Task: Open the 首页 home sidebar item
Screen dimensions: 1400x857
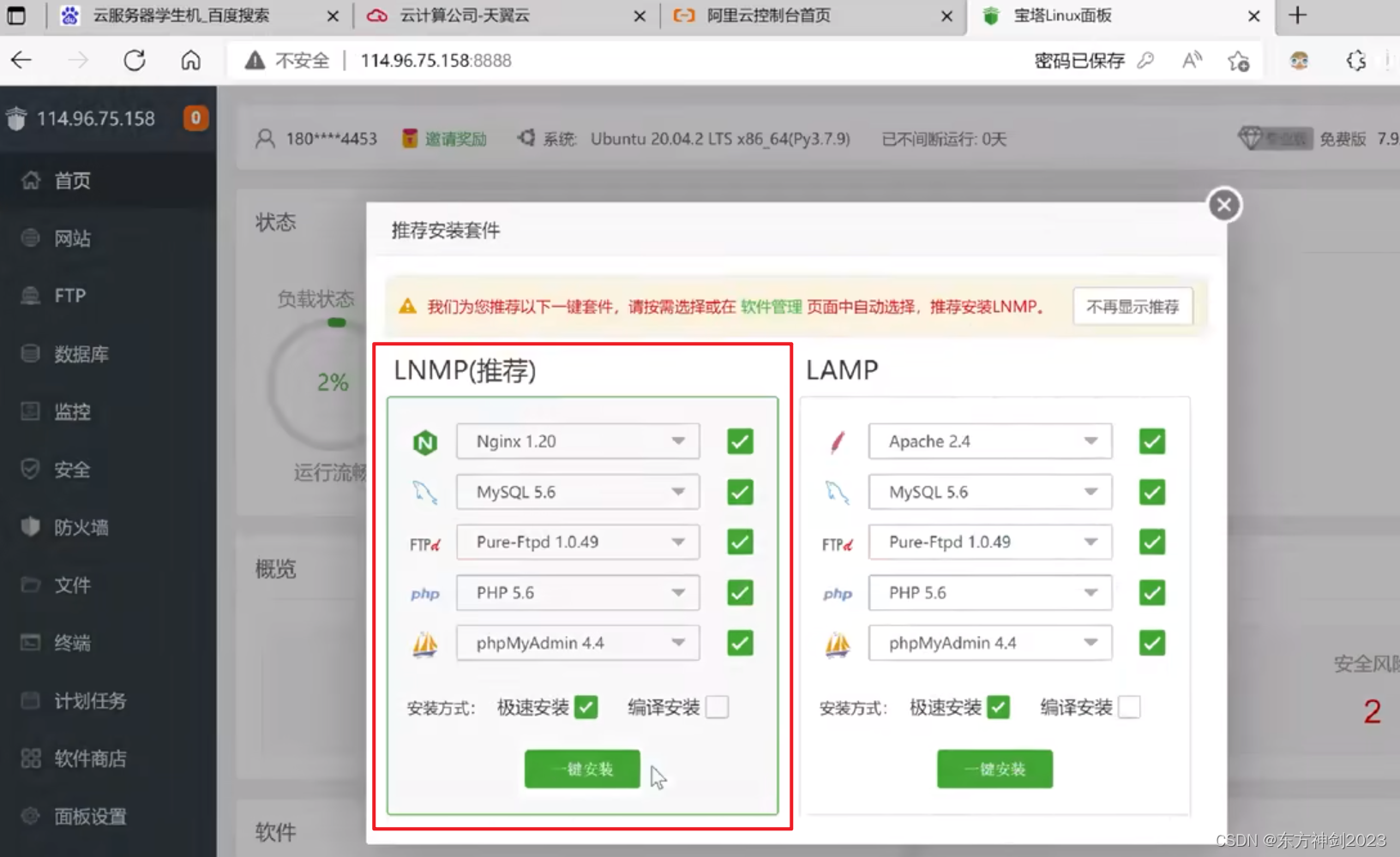Action: point(108,180)
